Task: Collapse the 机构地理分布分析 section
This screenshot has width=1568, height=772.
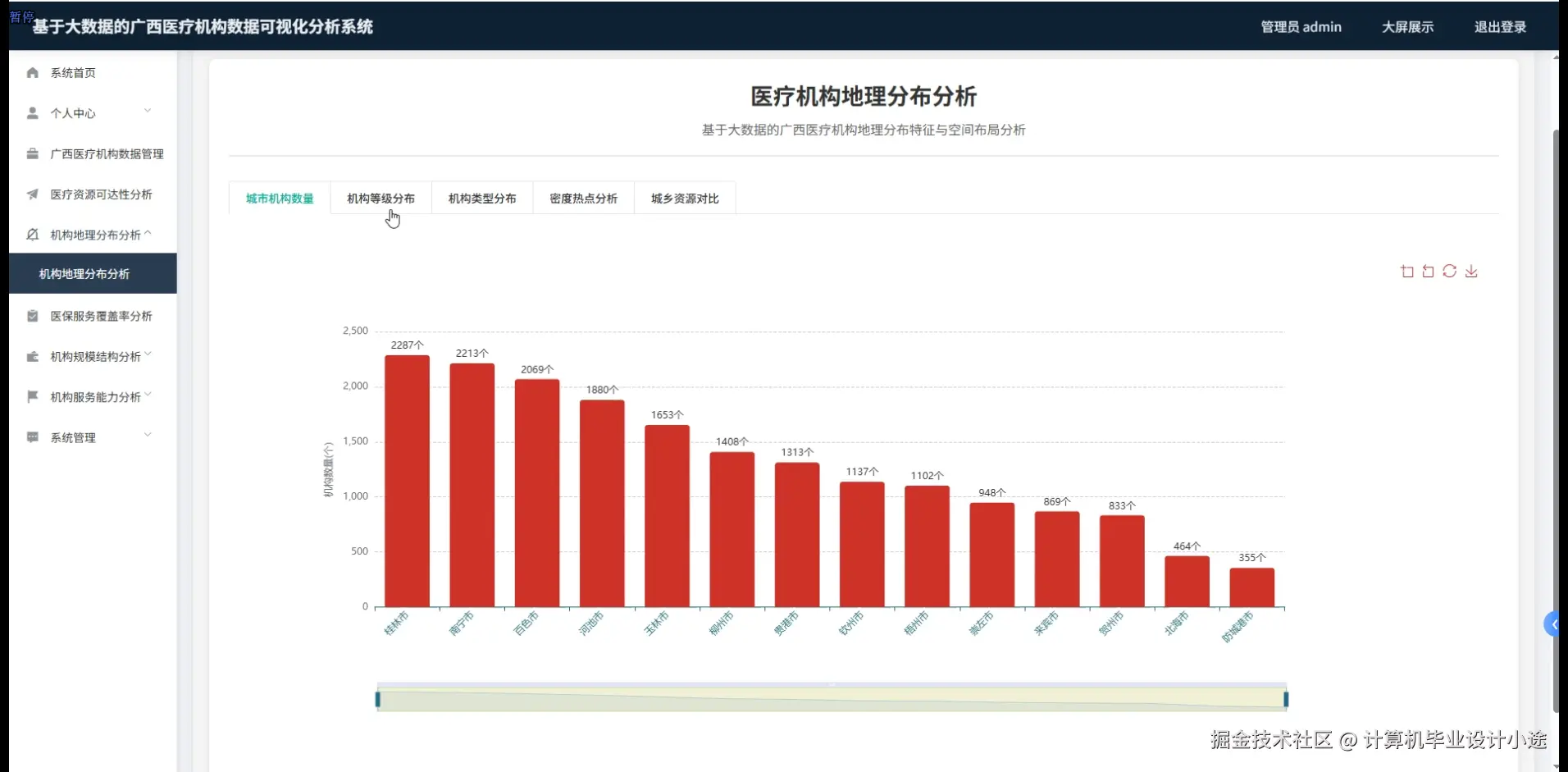Action: click(x=148, y=233)
